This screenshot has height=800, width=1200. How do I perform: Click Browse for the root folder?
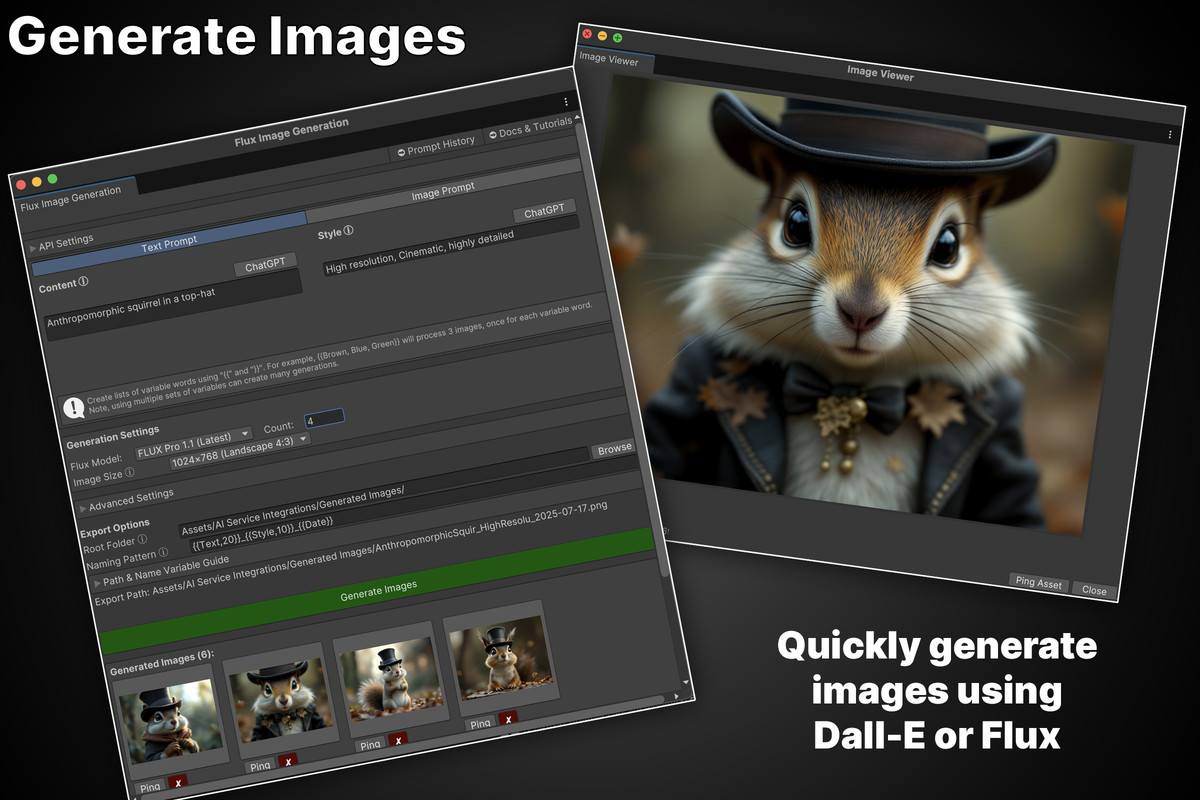615,449
